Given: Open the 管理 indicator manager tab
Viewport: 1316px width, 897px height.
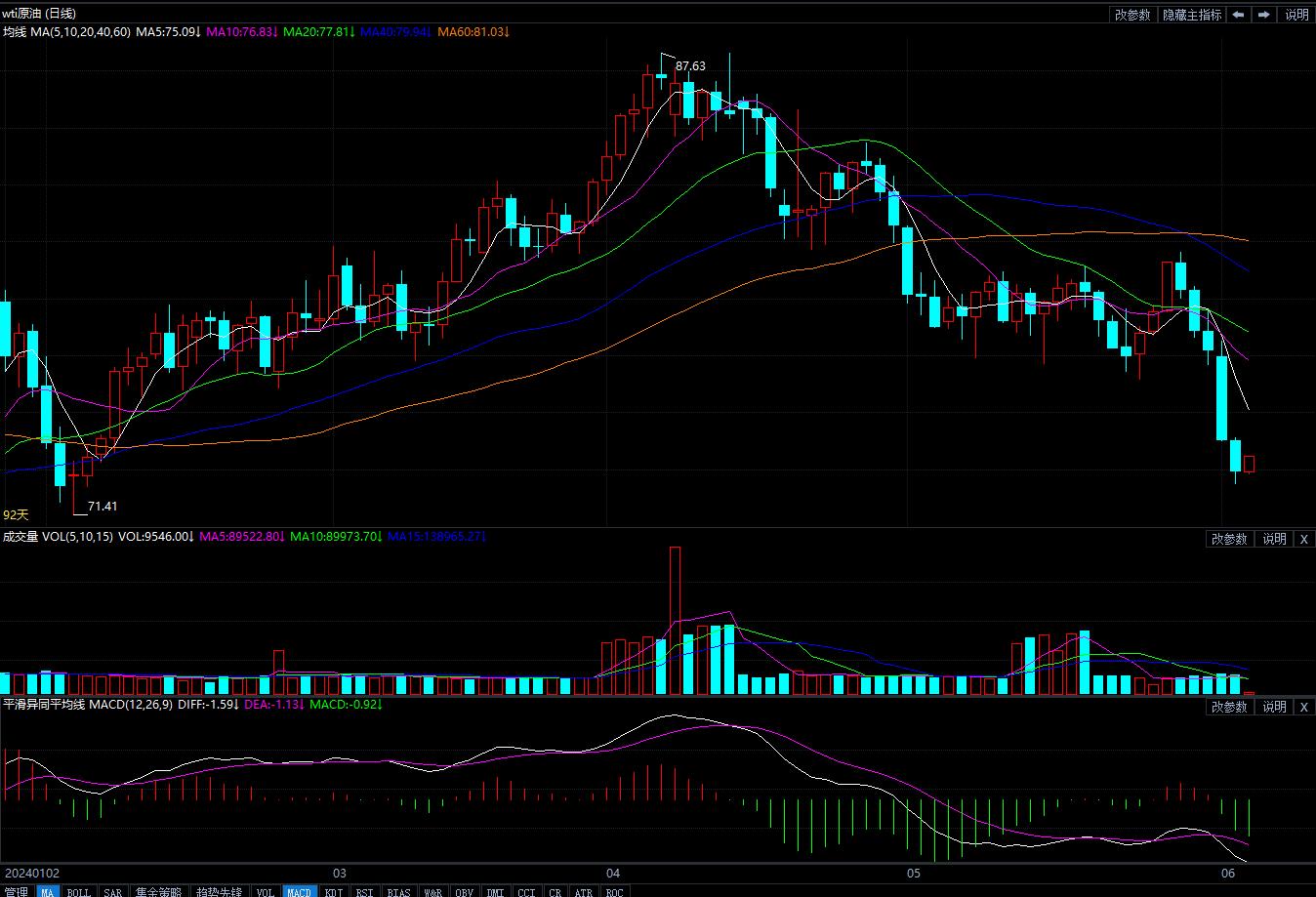Looking at the screenshot, I should [x=17, y=892].
